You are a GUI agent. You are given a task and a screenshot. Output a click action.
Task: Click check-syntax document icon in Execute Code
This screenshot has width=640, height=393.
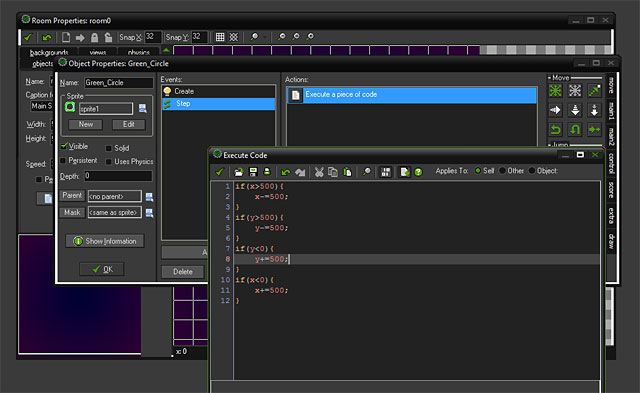(x=404, y=172)
